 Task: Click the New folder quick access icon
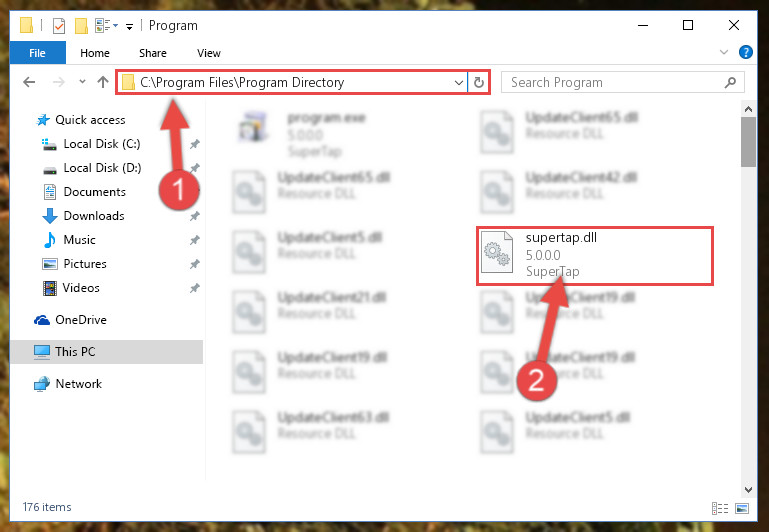point(81,25)
